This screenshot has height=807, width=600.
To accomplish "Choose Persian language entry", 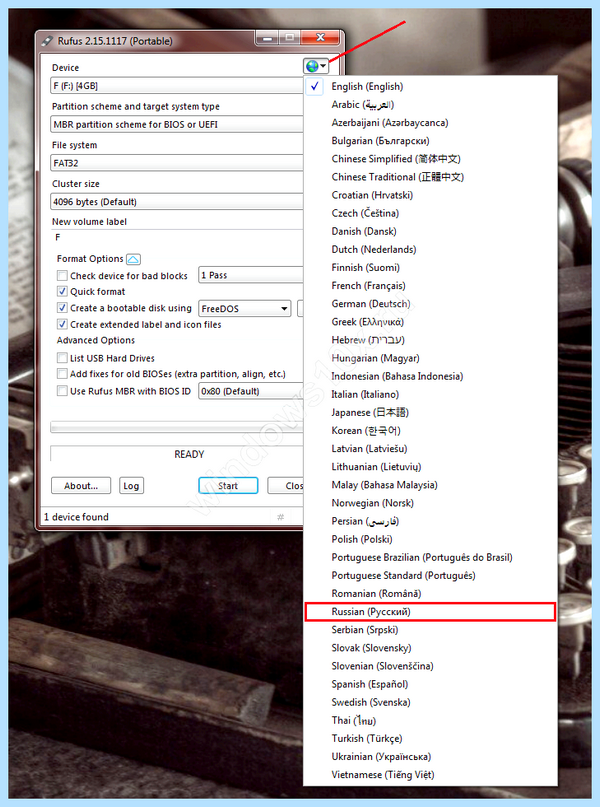I will (430, 521).
